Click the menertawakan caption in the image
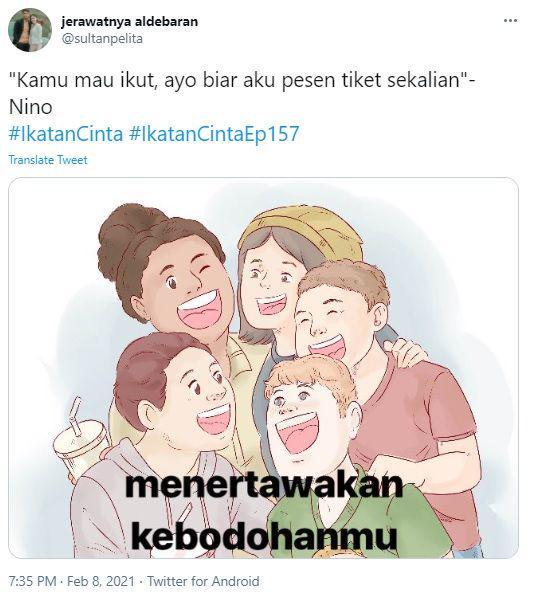 tap(264, 486)
